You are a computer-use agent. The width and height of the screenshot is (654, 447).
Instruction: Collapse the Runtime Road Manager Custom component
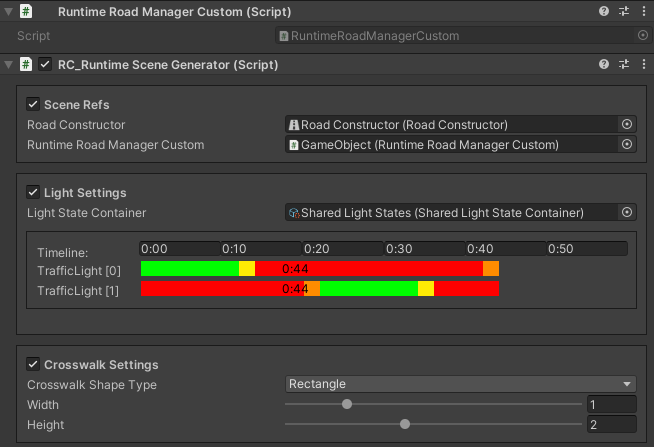point(8,12)
